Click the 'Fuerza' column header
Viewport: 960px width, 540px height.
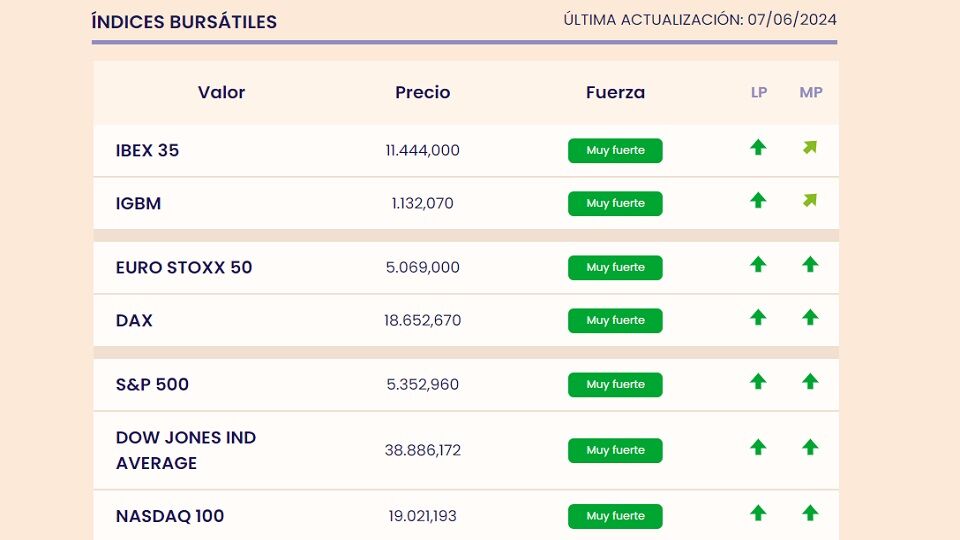pos(615,93)
